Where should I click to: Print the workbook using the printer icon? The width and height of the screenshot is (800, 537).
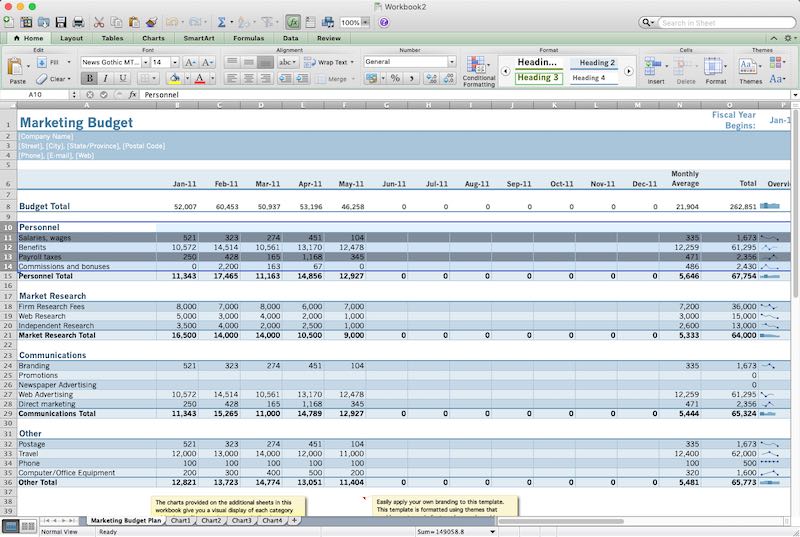click(78, 22)
